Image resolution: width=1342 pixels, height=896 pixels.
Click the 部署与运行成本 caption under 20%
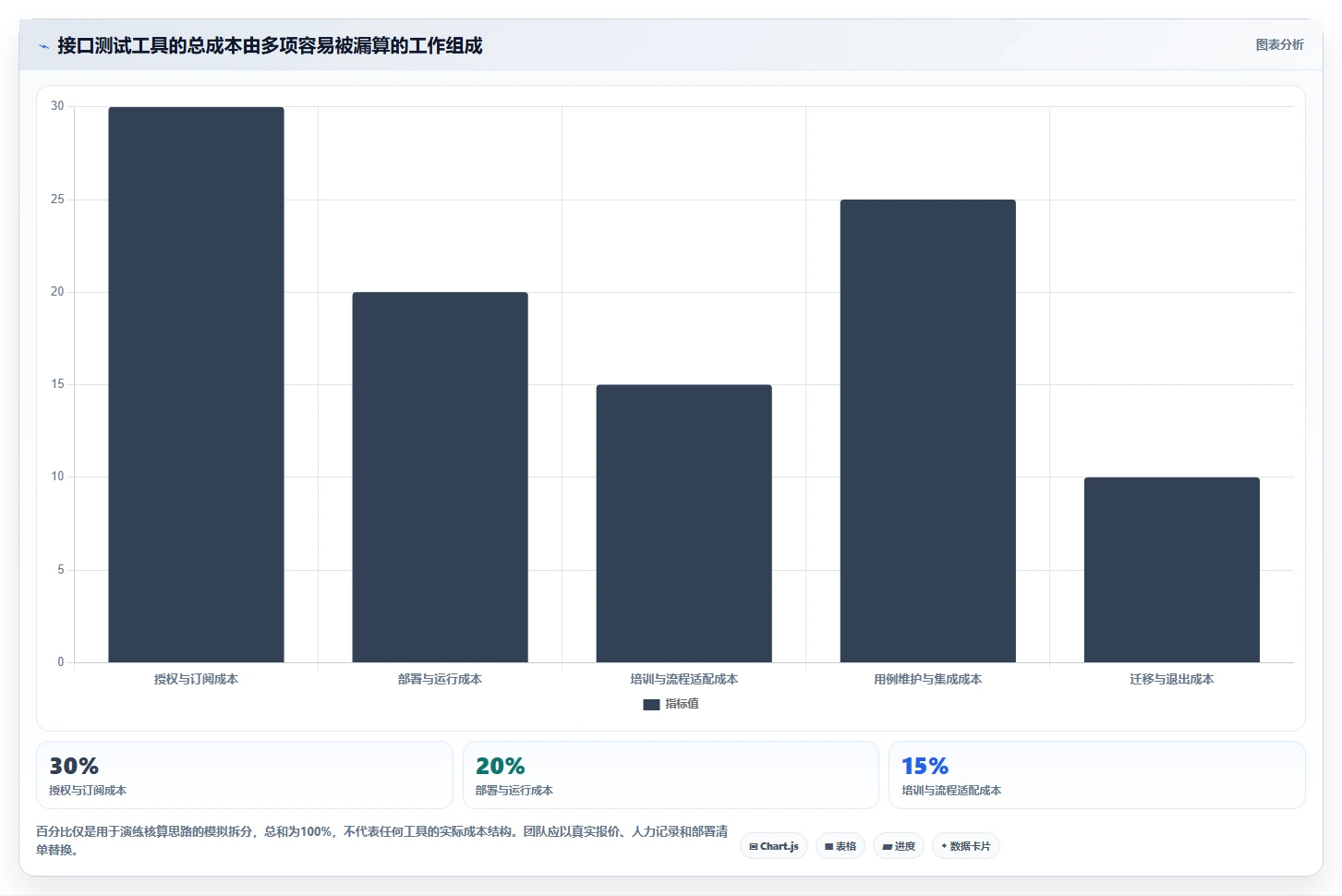pos(514,791)
